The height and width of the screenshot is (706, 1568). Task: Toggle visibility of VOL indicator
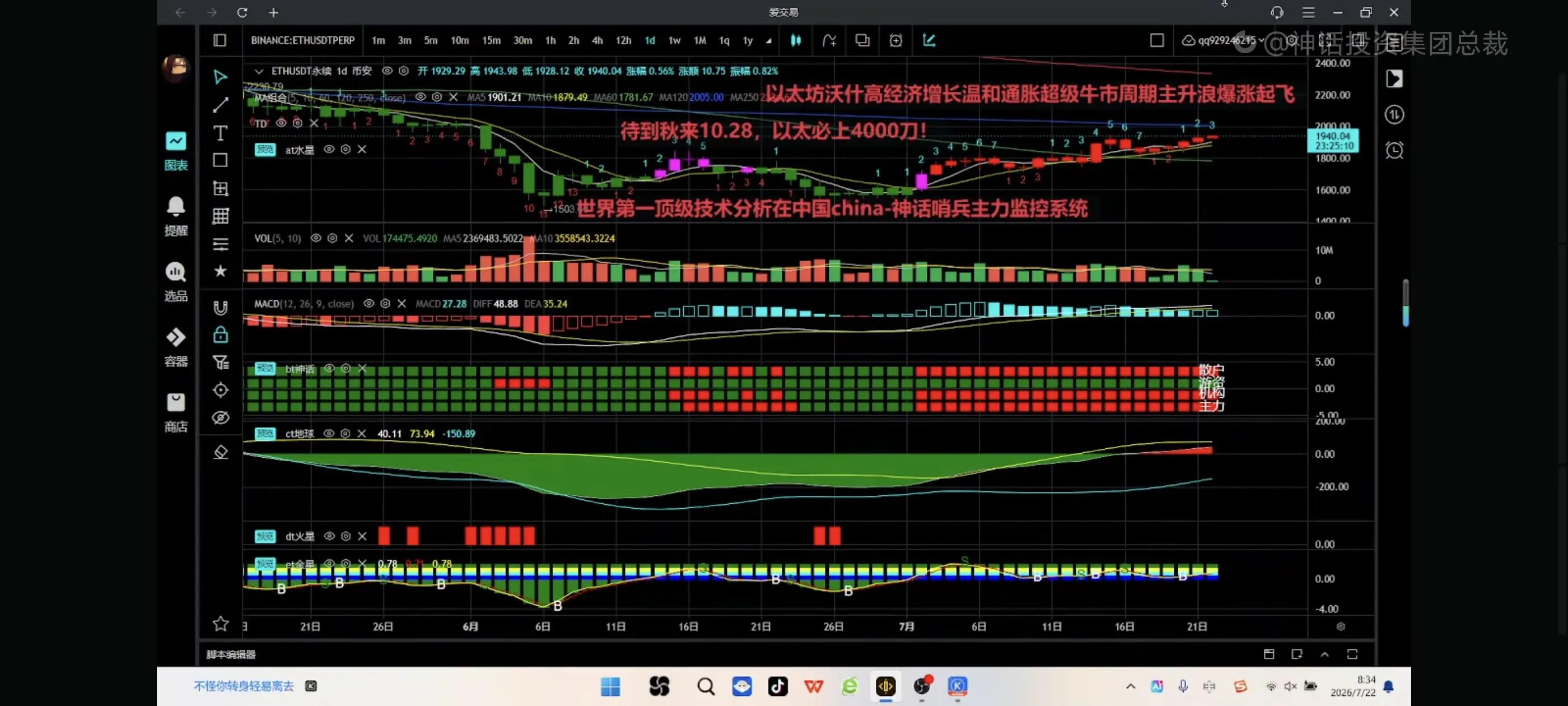[315, 238]
